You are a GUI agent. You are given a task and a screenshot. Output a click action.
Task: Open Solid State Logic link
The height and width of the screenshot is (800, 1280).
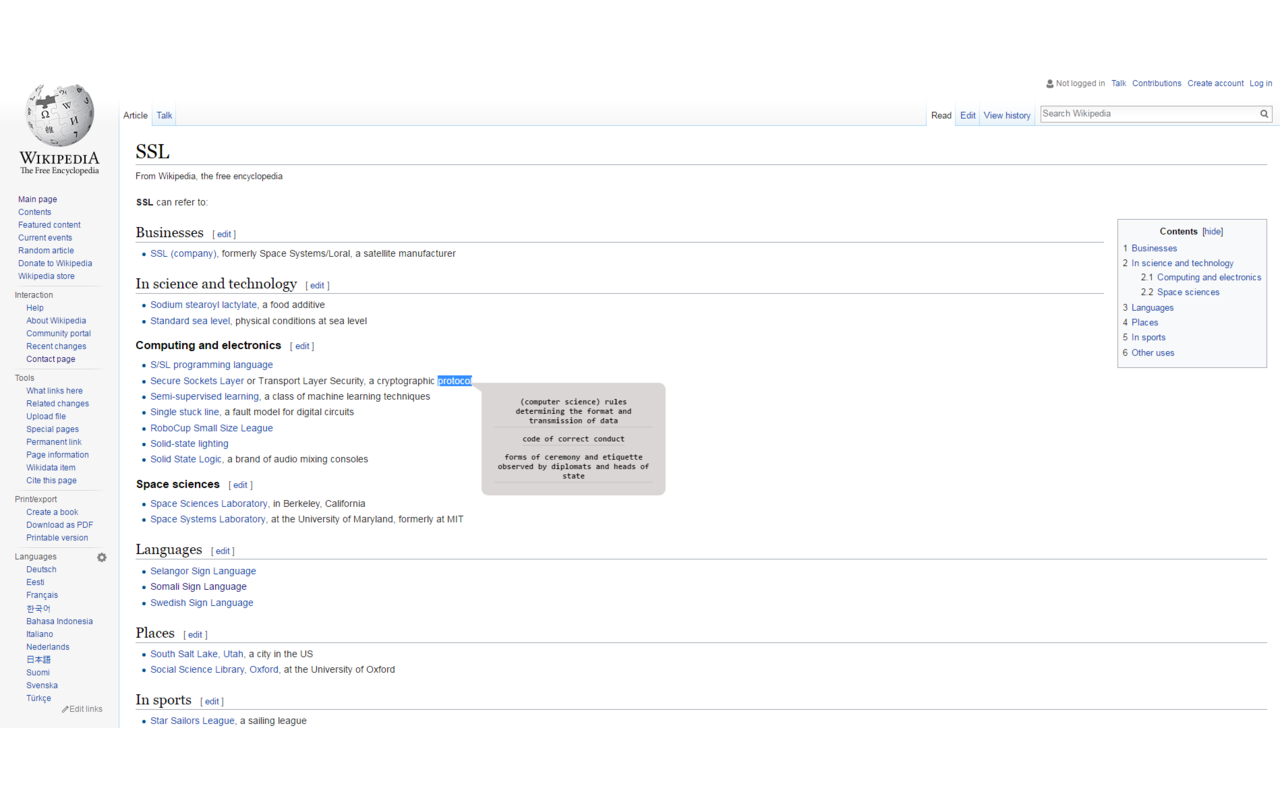click(186, 460)
